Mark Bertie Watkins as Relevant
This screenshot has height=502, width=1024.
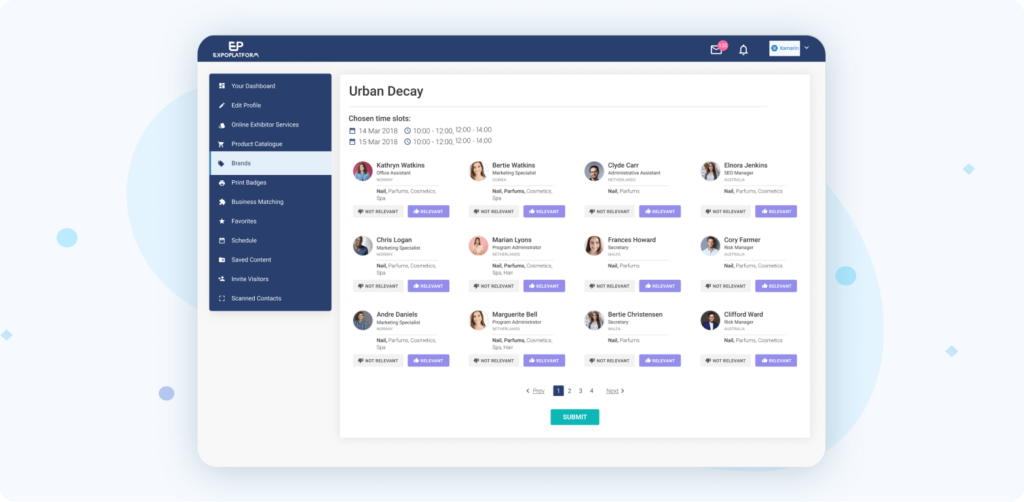[544, 212]
